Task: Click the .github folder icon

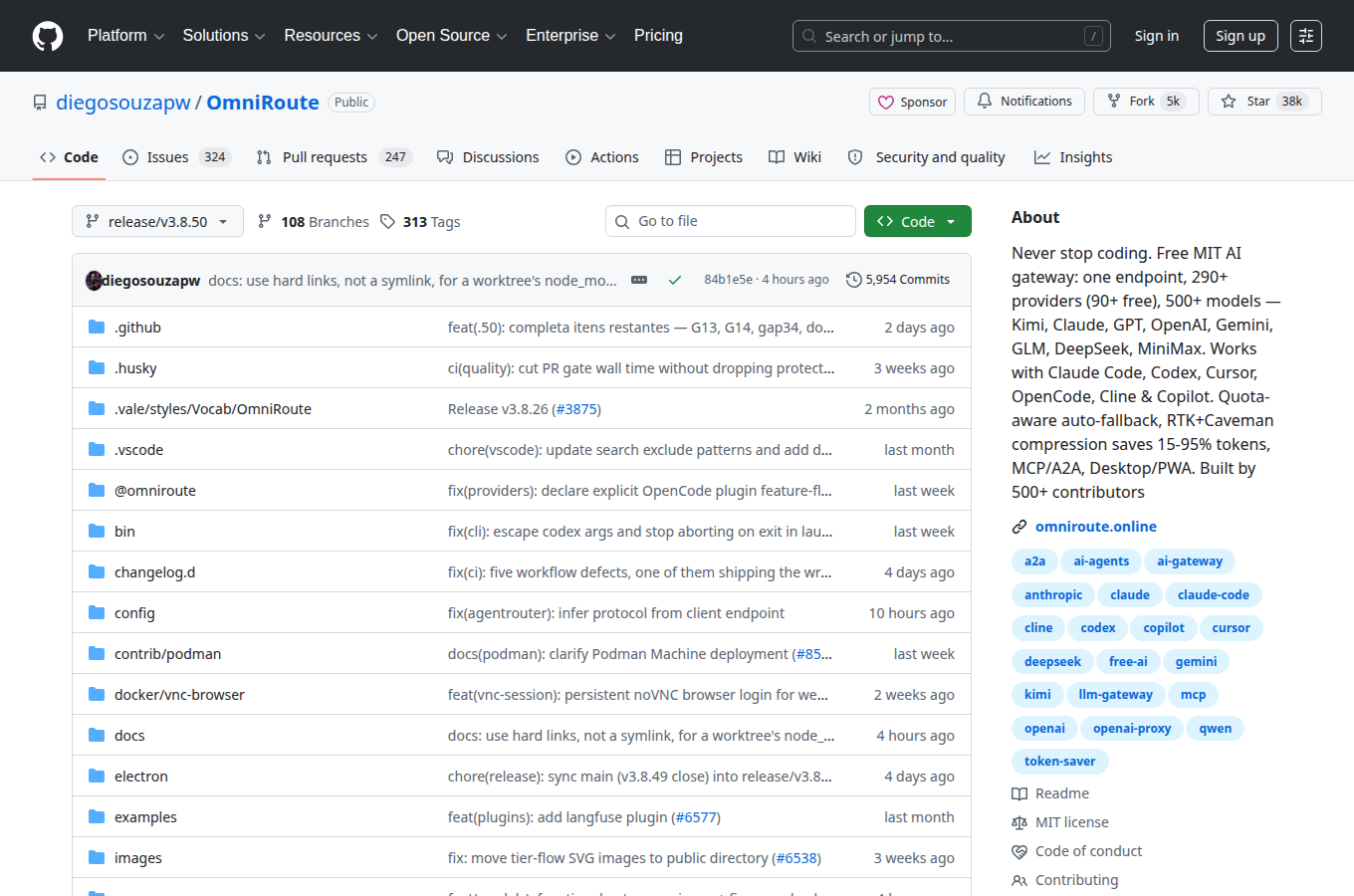Action: [97, 327]
